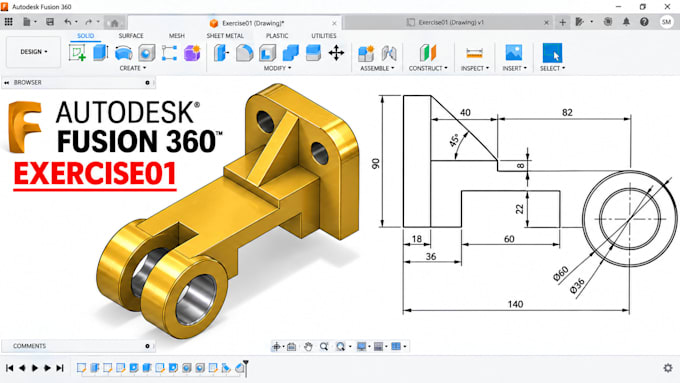The width and height of the screenshot is (680, 383).
Task: Switch to the SURFACE tab
Action: (x=131, y=36)
